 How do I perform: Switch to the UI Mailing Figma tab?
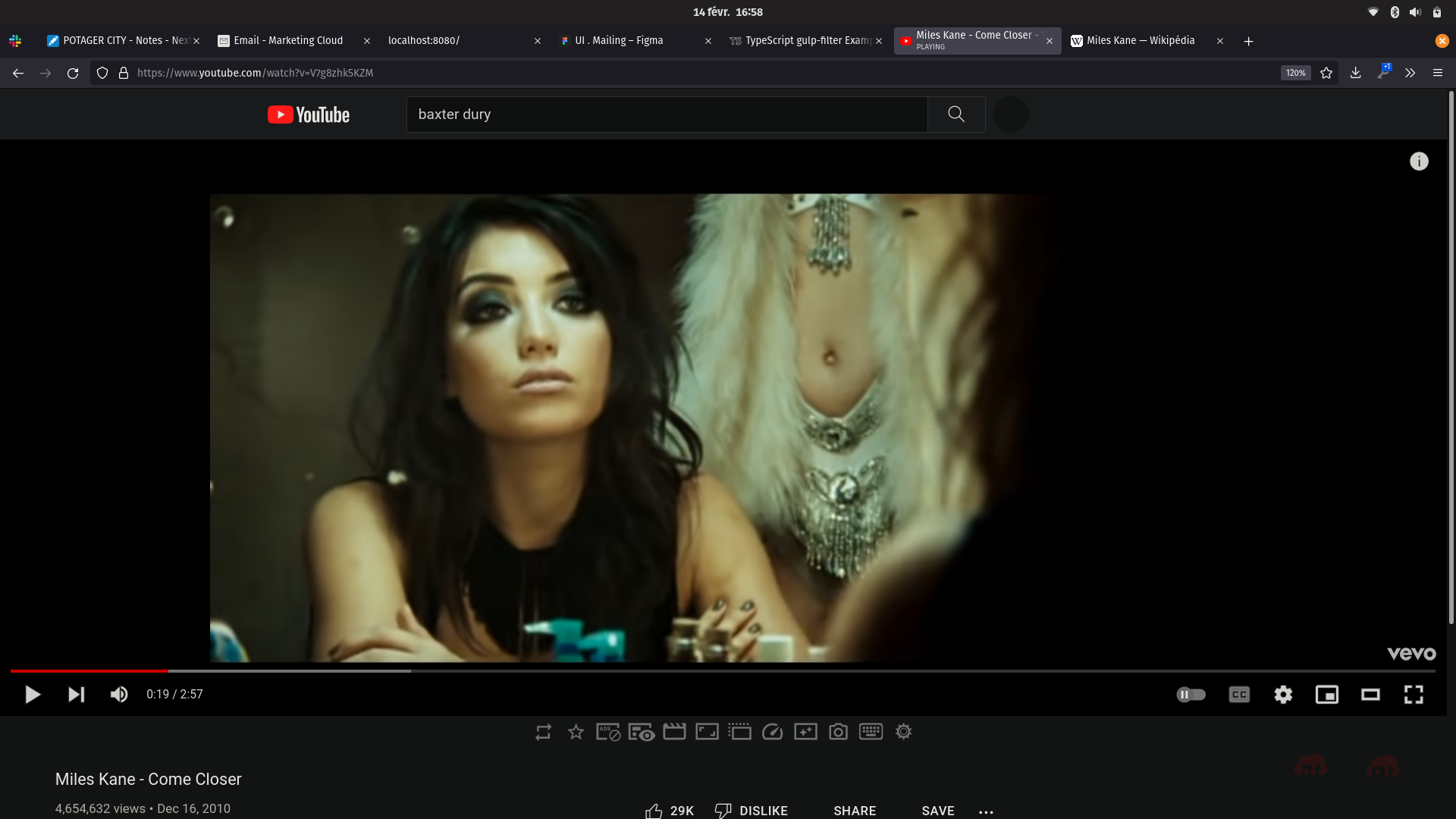click(619, 41)
